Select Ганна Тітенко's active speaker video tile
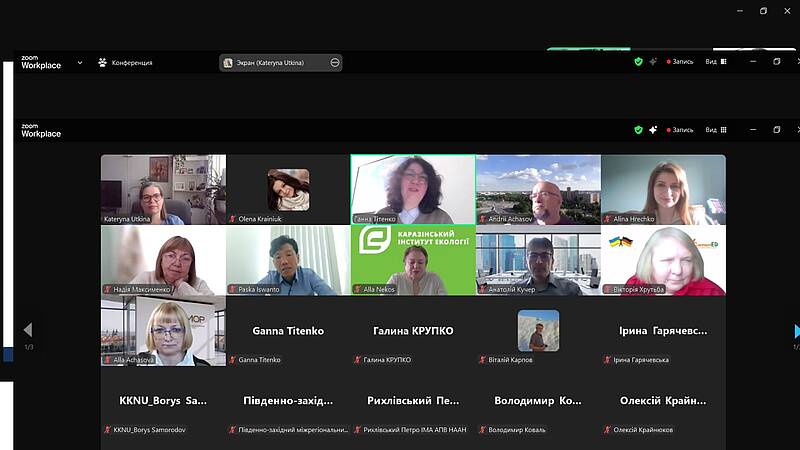Image resolution: width=800 pixels, height=450 pixels. point(412,189)
